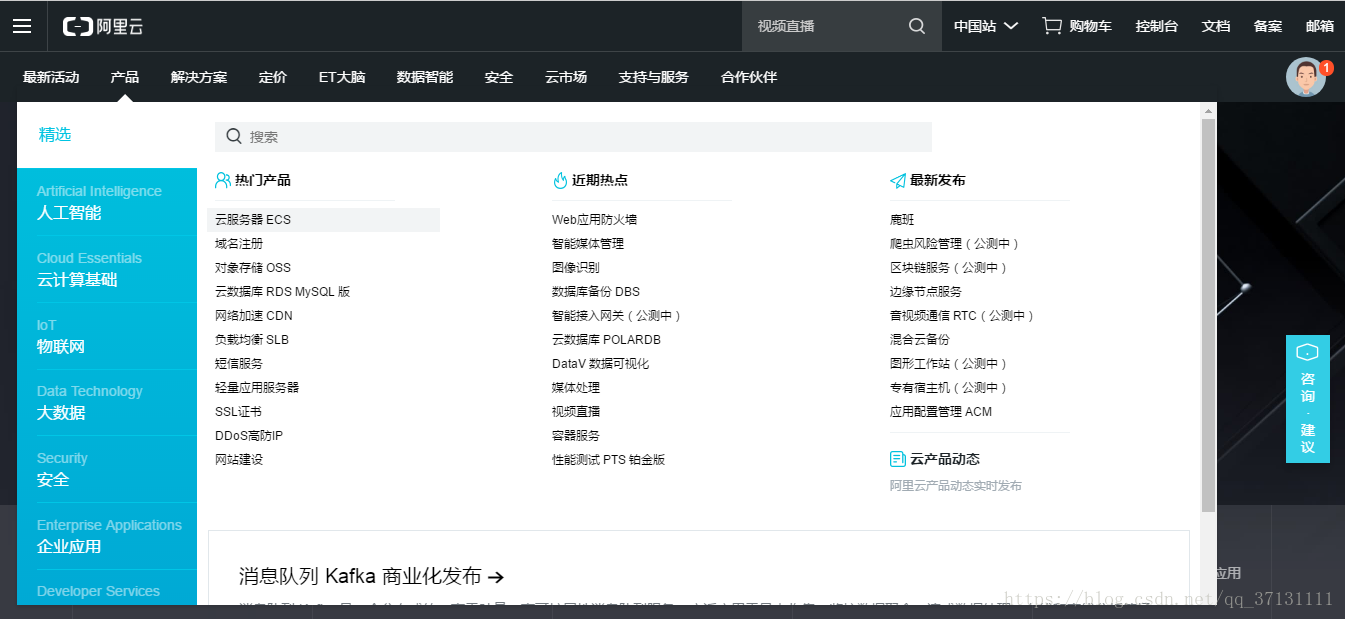Open Web应用防火墙 link
Screen dimensions: 1345x619
coord(595,220)
